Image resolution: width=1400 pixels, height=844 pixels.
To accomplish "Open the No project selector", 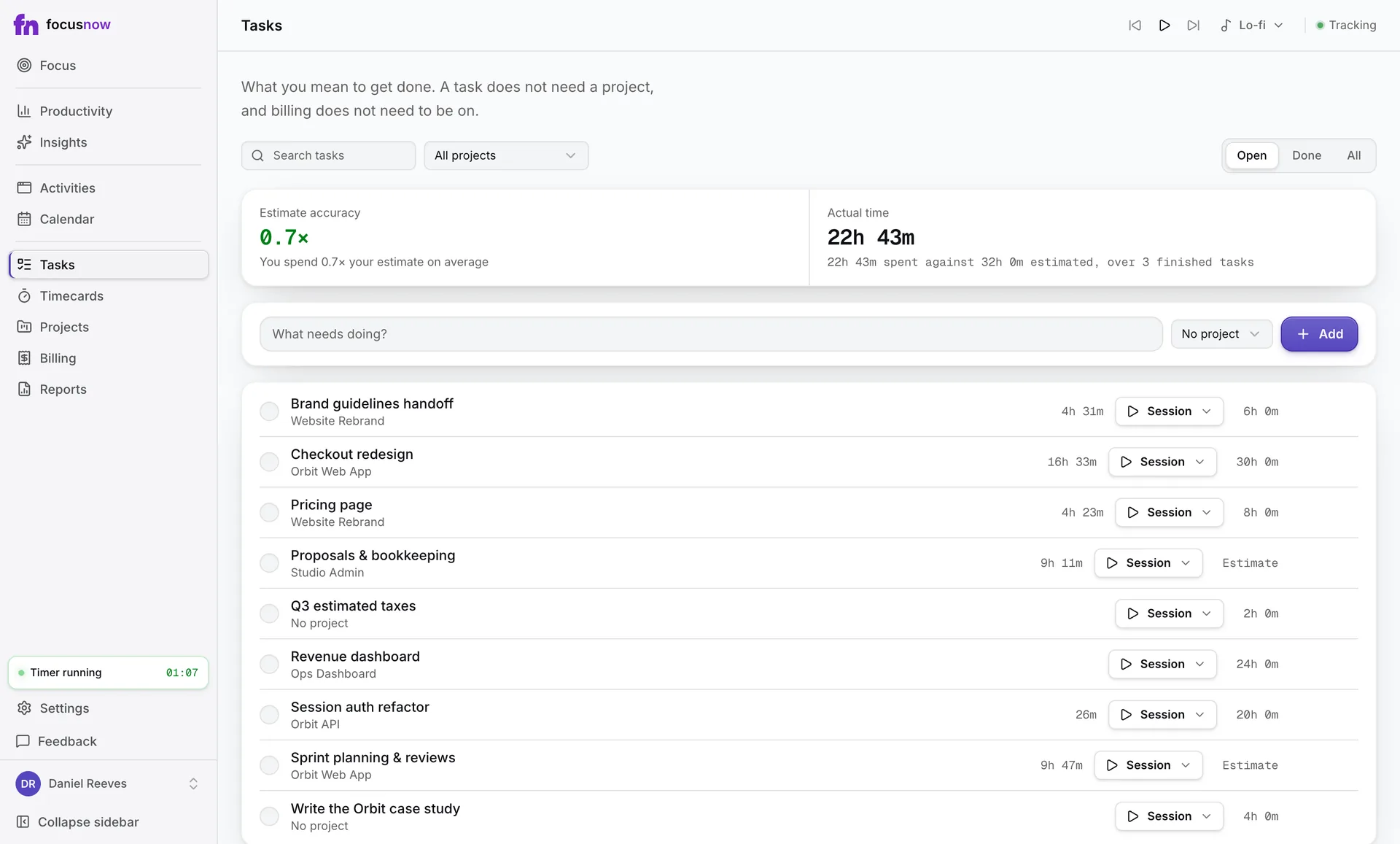I will pos(1221,334).
